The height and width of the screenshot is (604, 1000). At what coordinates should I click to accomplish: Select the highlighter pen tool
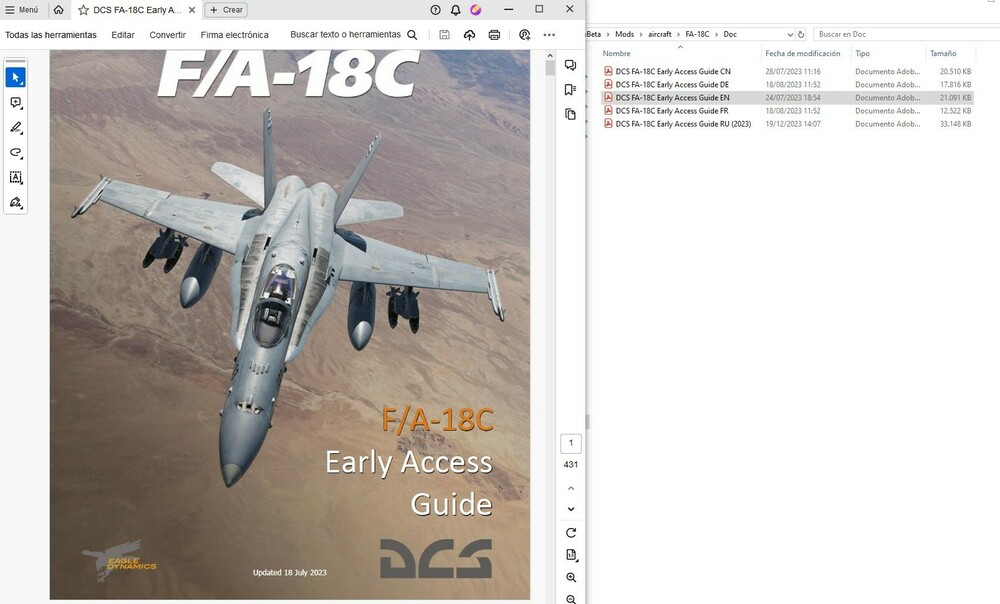tap(15, 128)
